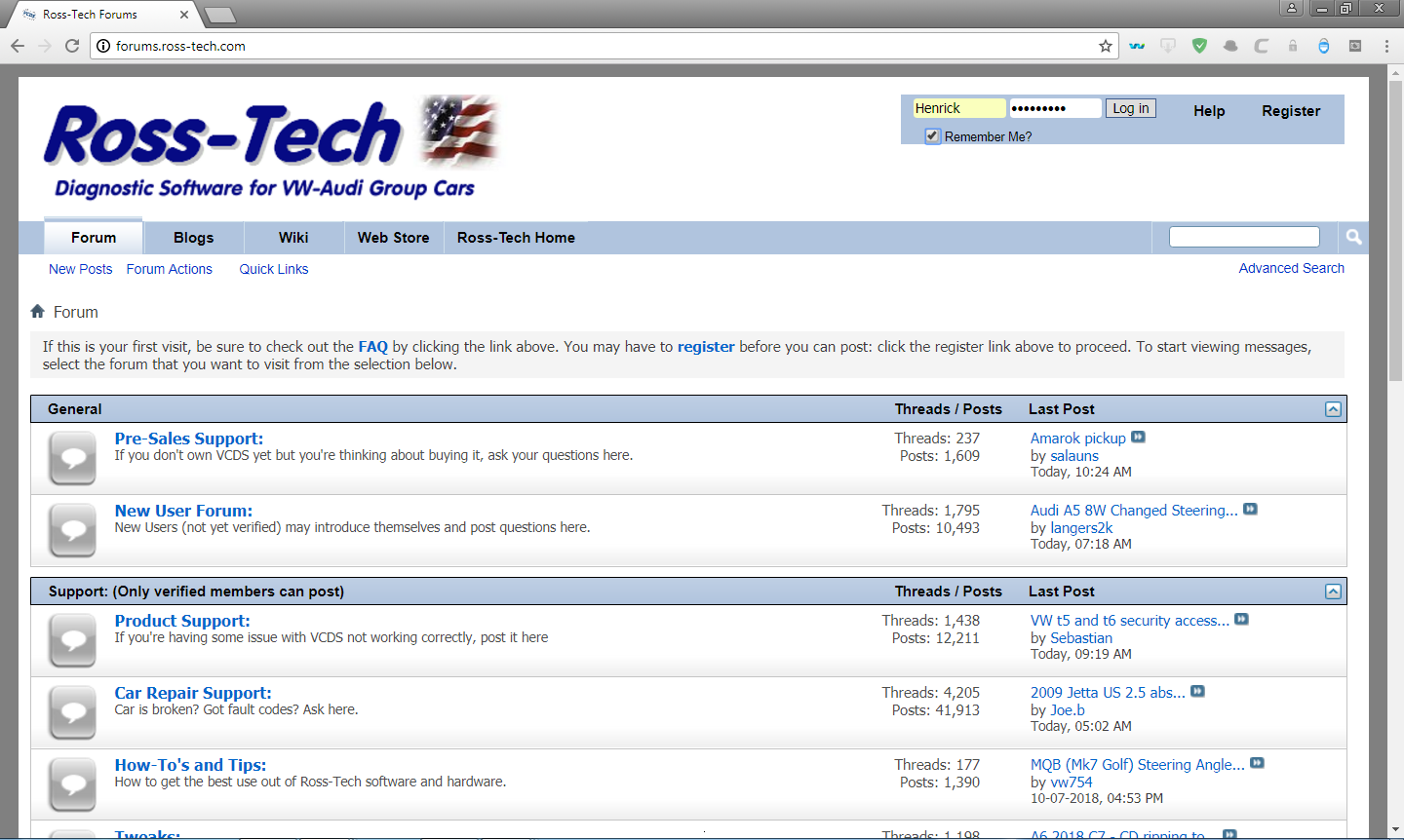Go to last post icon after Amarok pickup
1404x840 pixels.
coord(1138,438)
